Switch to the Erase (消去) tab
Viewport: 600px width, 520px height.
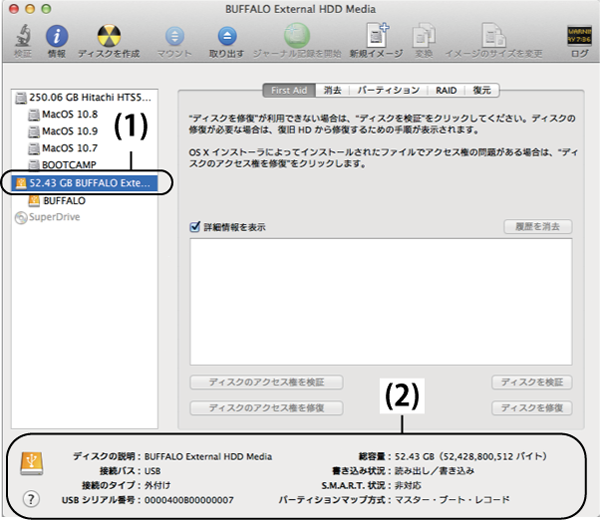332,90
